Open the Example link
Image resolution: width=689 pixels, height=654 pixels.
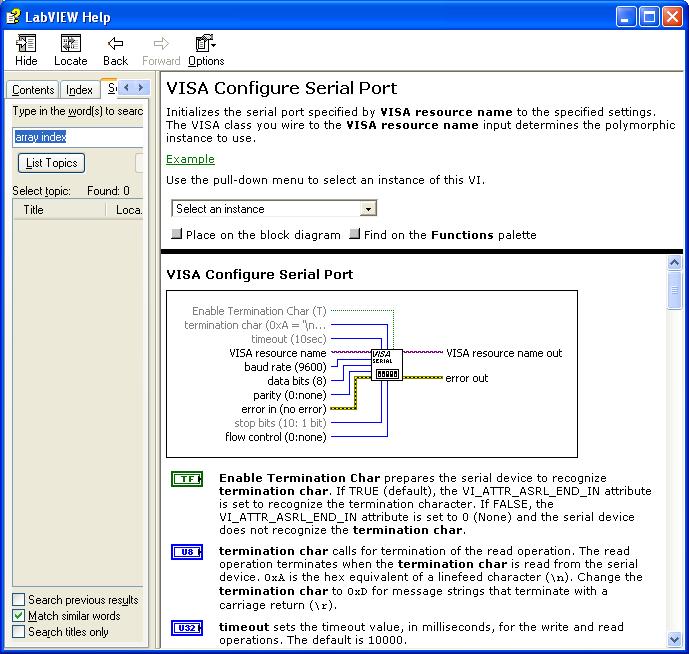click(190, 159)
